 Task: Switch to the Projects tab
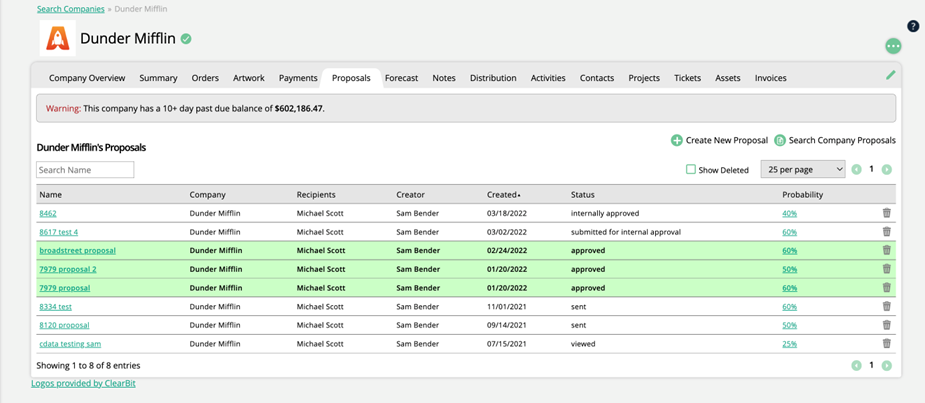pos(644,78)
